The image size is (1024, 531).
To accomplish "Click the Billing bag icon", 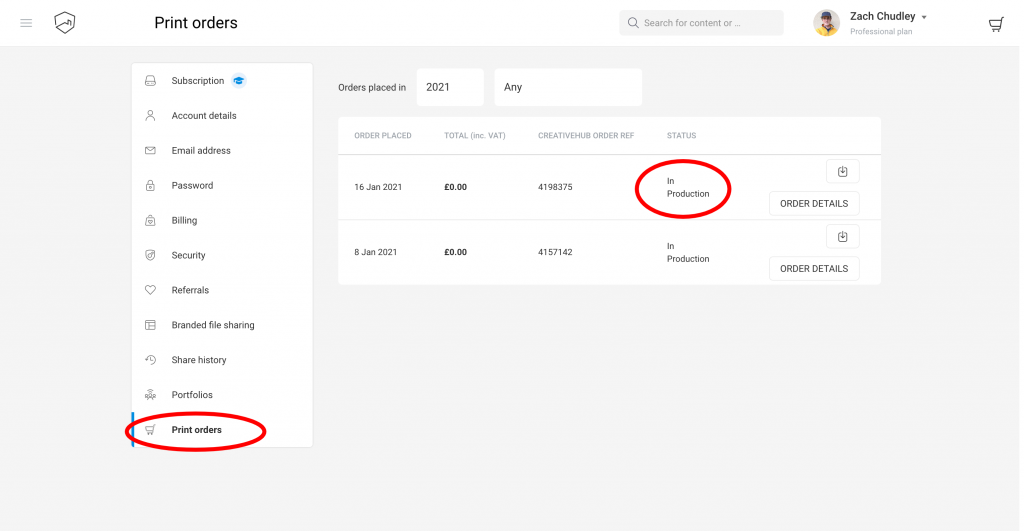I will point(150,220).
